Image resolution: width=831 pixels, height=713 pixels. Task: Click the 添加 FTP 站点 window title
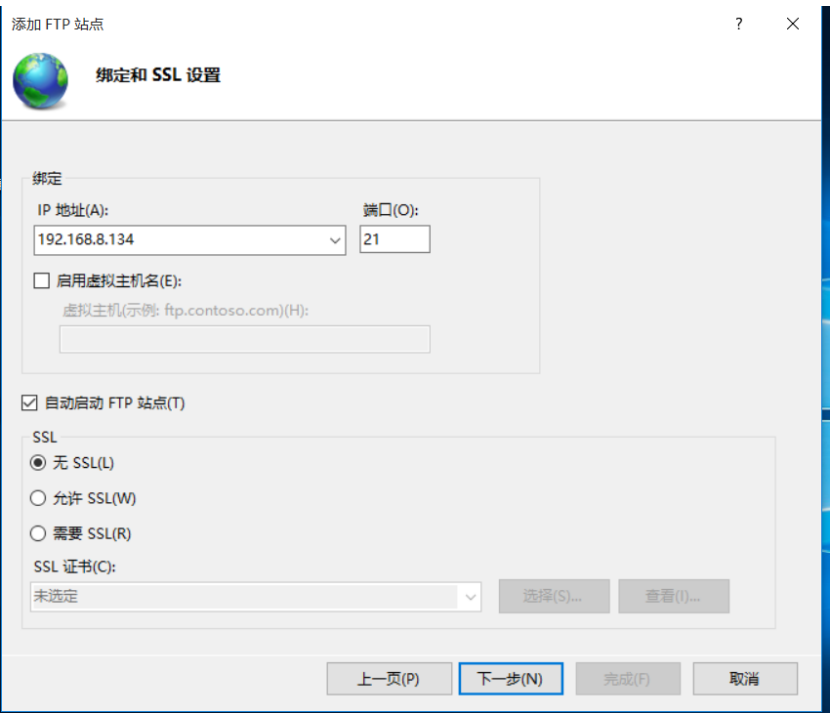tap(58, 24)
